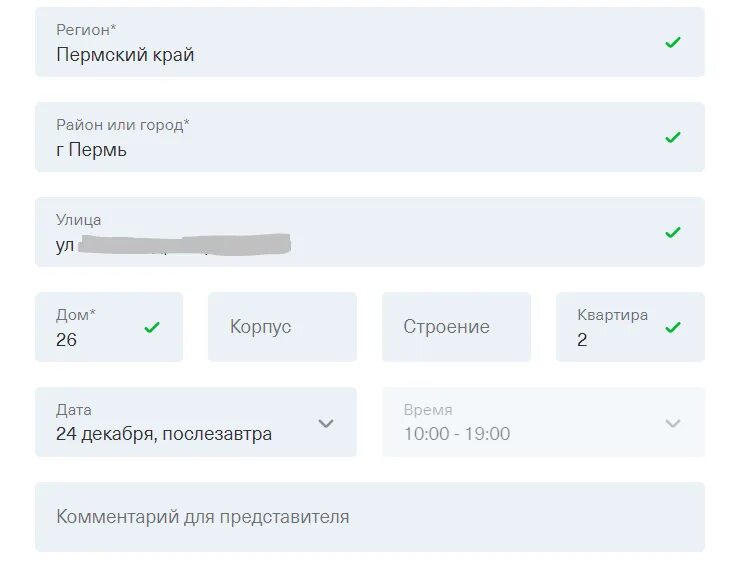Click the checkmark in the Квартира field

(x=673, y=327)
